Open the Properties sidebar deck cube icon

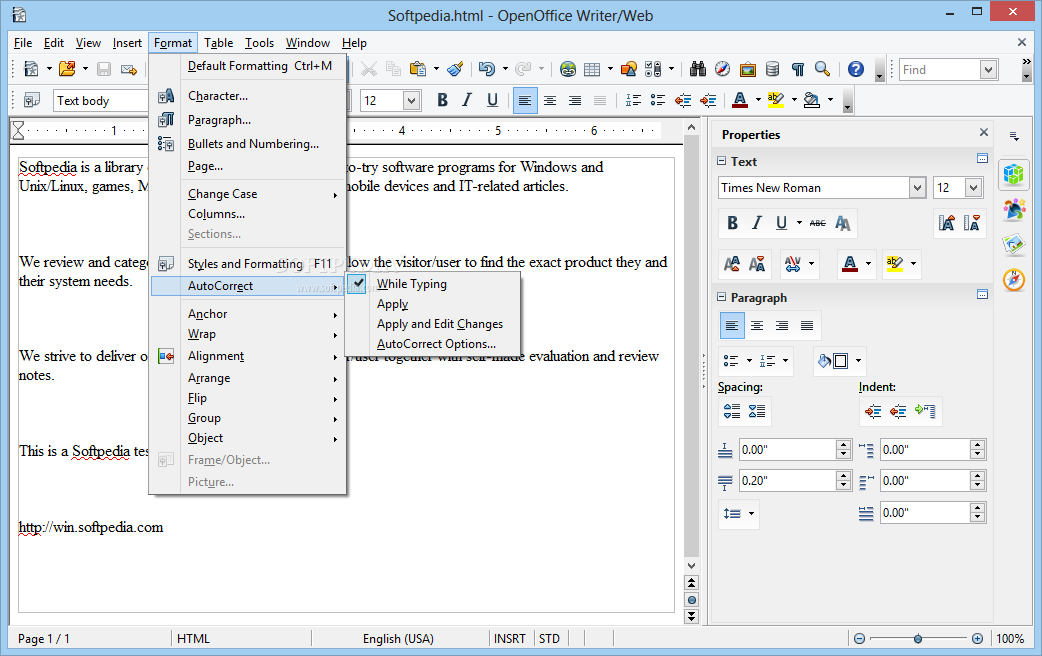tap(1014, 175)
